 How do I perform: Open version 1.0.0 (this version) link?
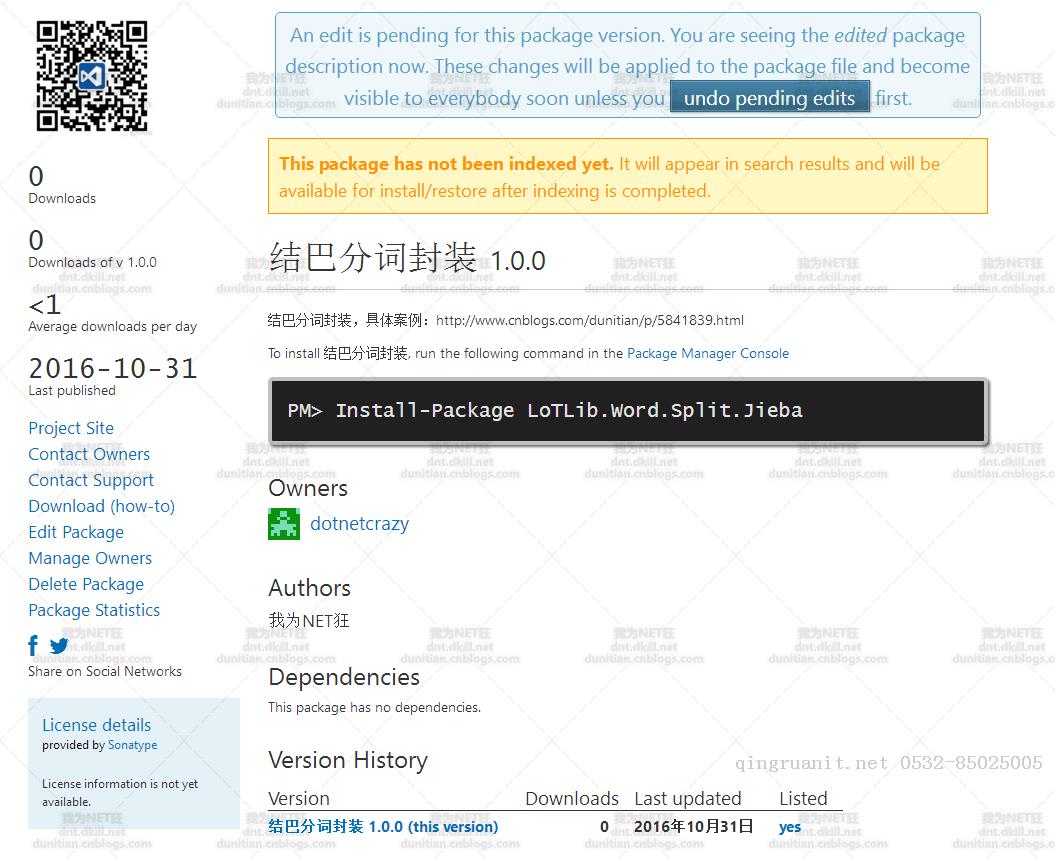point(383,827)
